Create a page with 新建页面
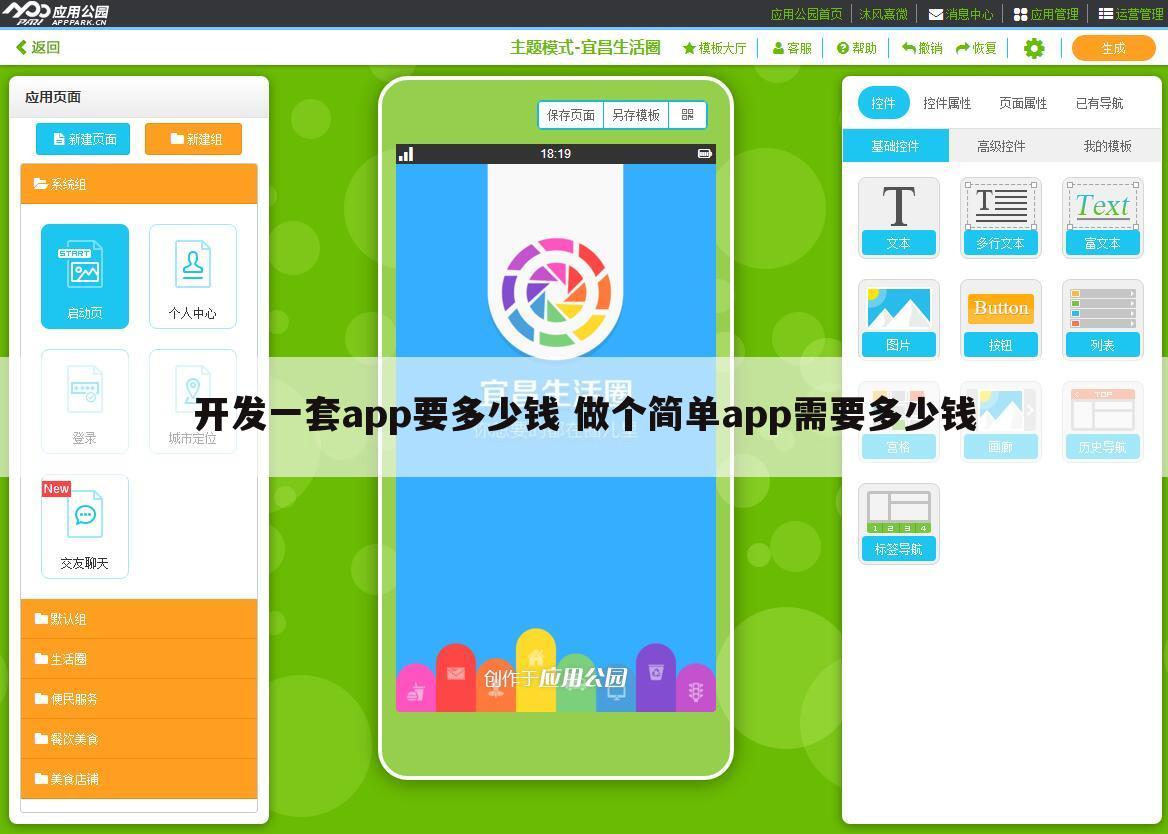Viewport: 1168px width, 834px height. pyautogui.click(x=83, y=139)
